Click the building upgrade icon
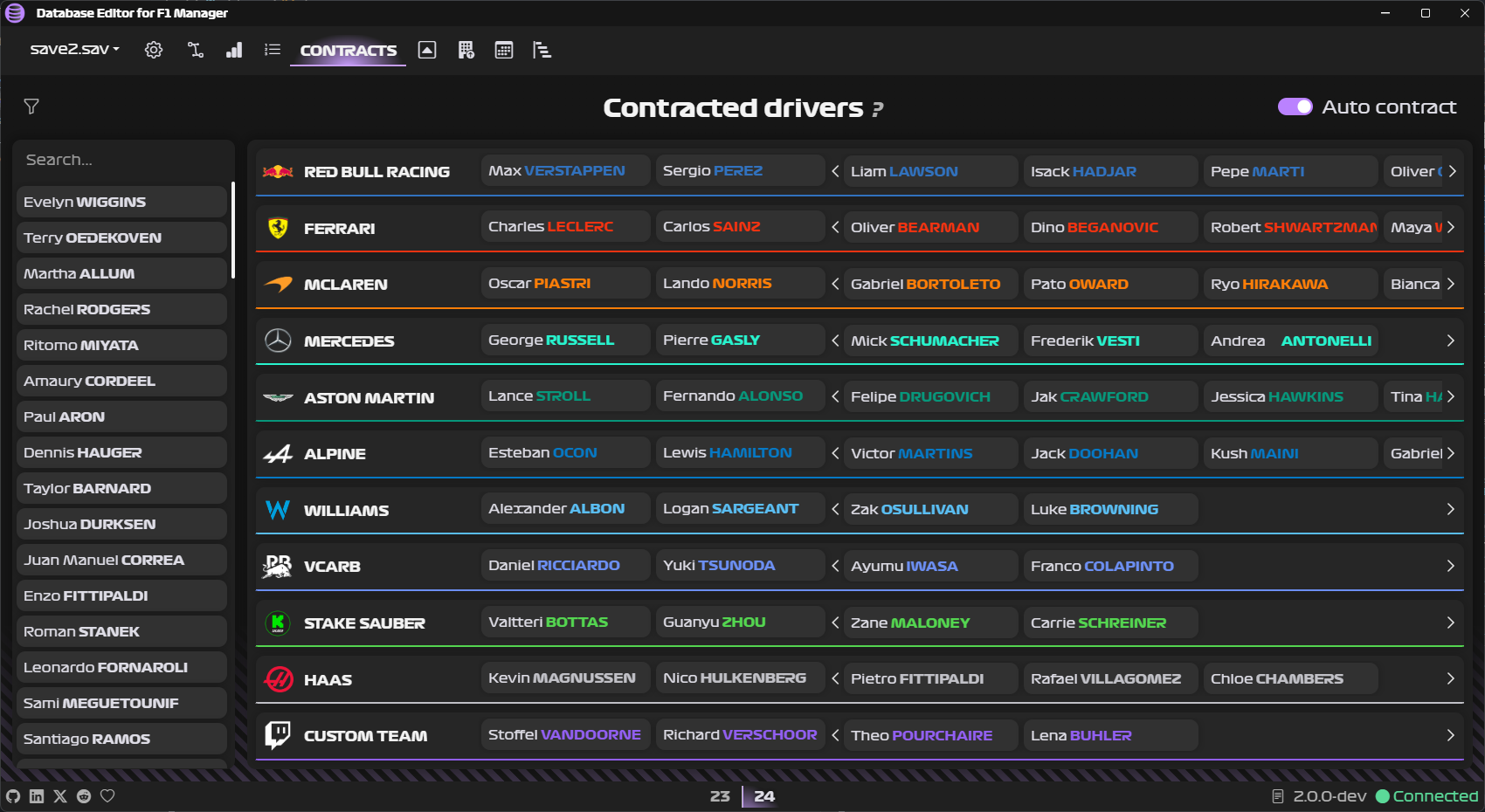Screen dimensions: 1485x812 pos(466,50)
